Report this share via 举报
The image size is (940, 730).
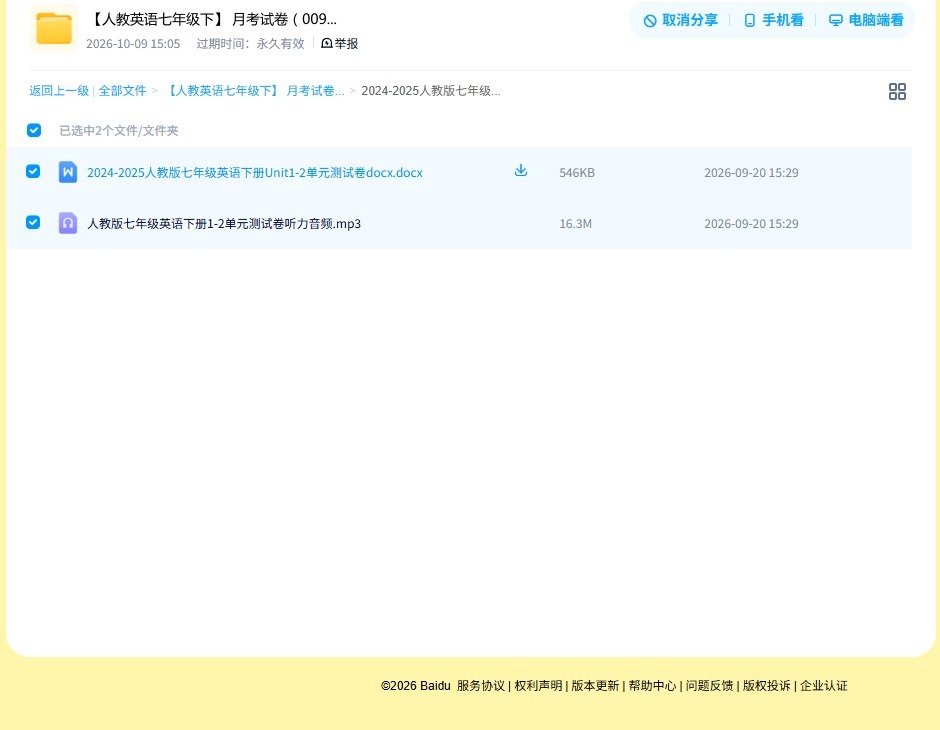[x=340, y=44]
